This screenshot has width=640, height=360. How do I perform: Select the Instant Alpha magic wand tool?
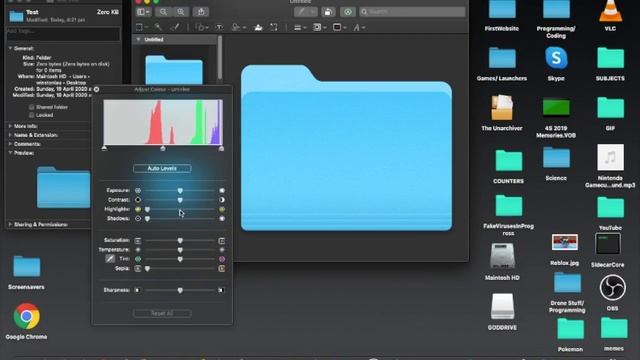[x=158, y=27]
